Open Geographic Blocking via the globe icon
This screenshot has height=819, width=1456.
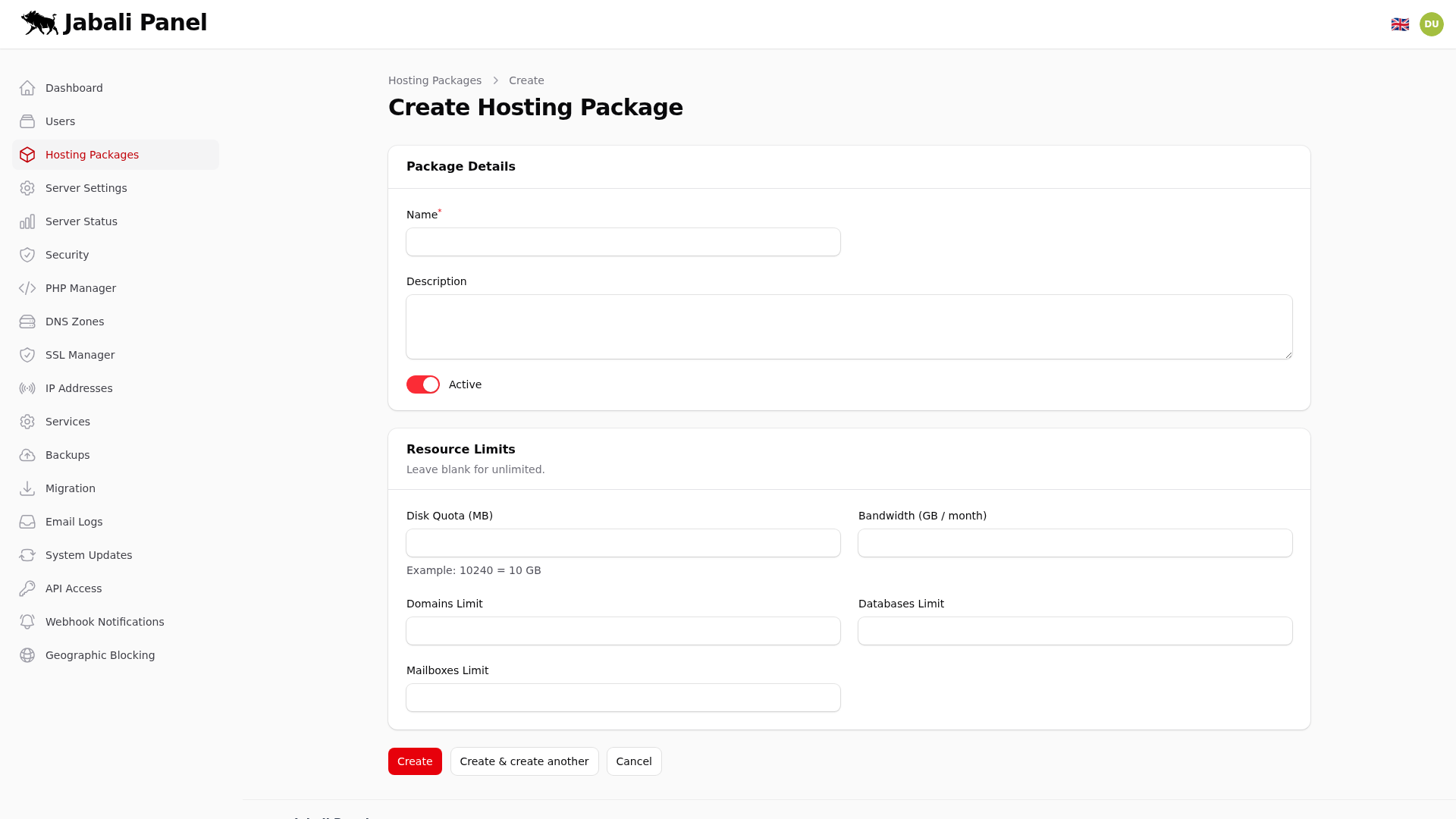27,654
